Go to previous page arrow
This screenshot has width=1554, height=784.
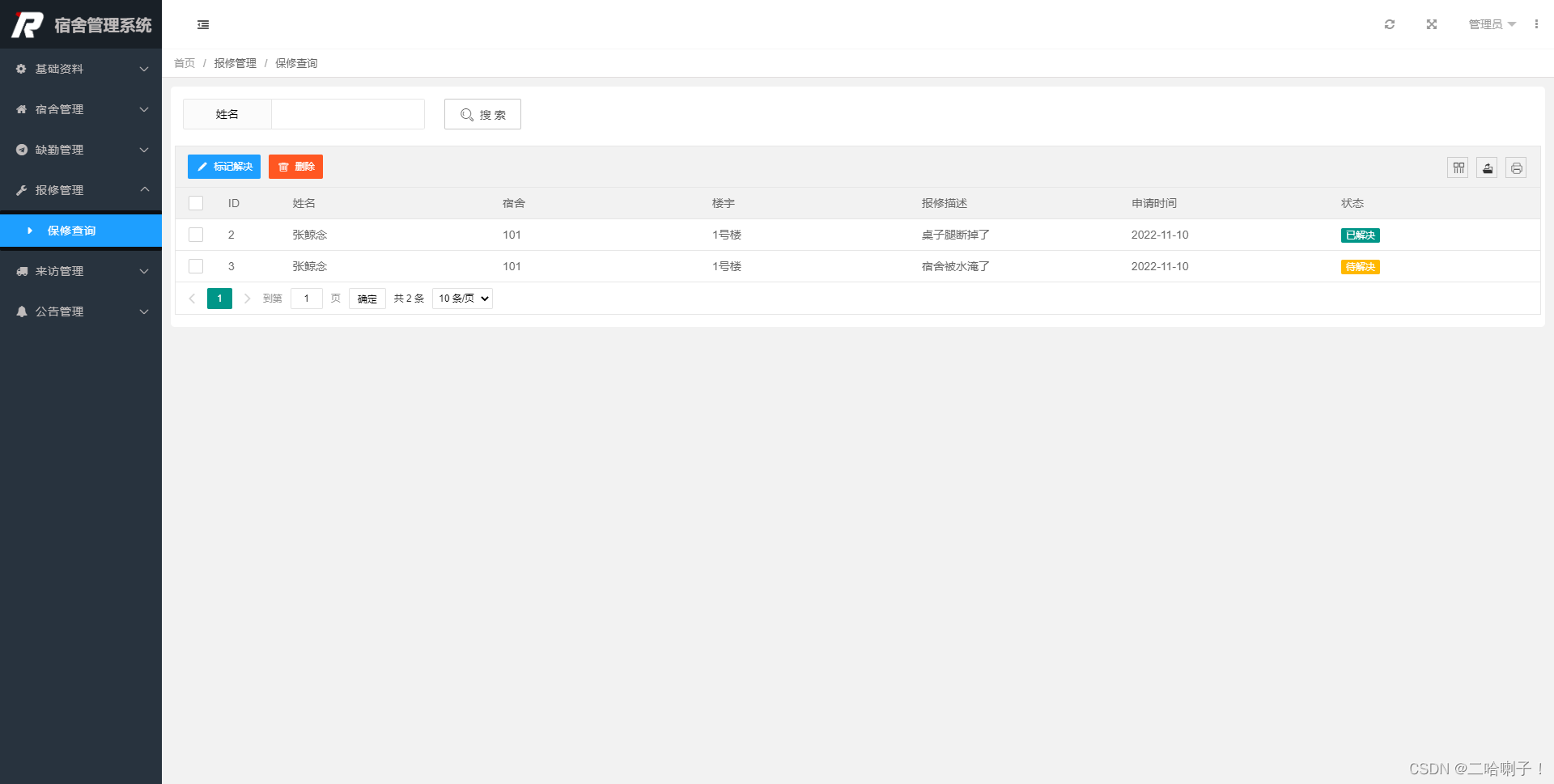[192, 299]
